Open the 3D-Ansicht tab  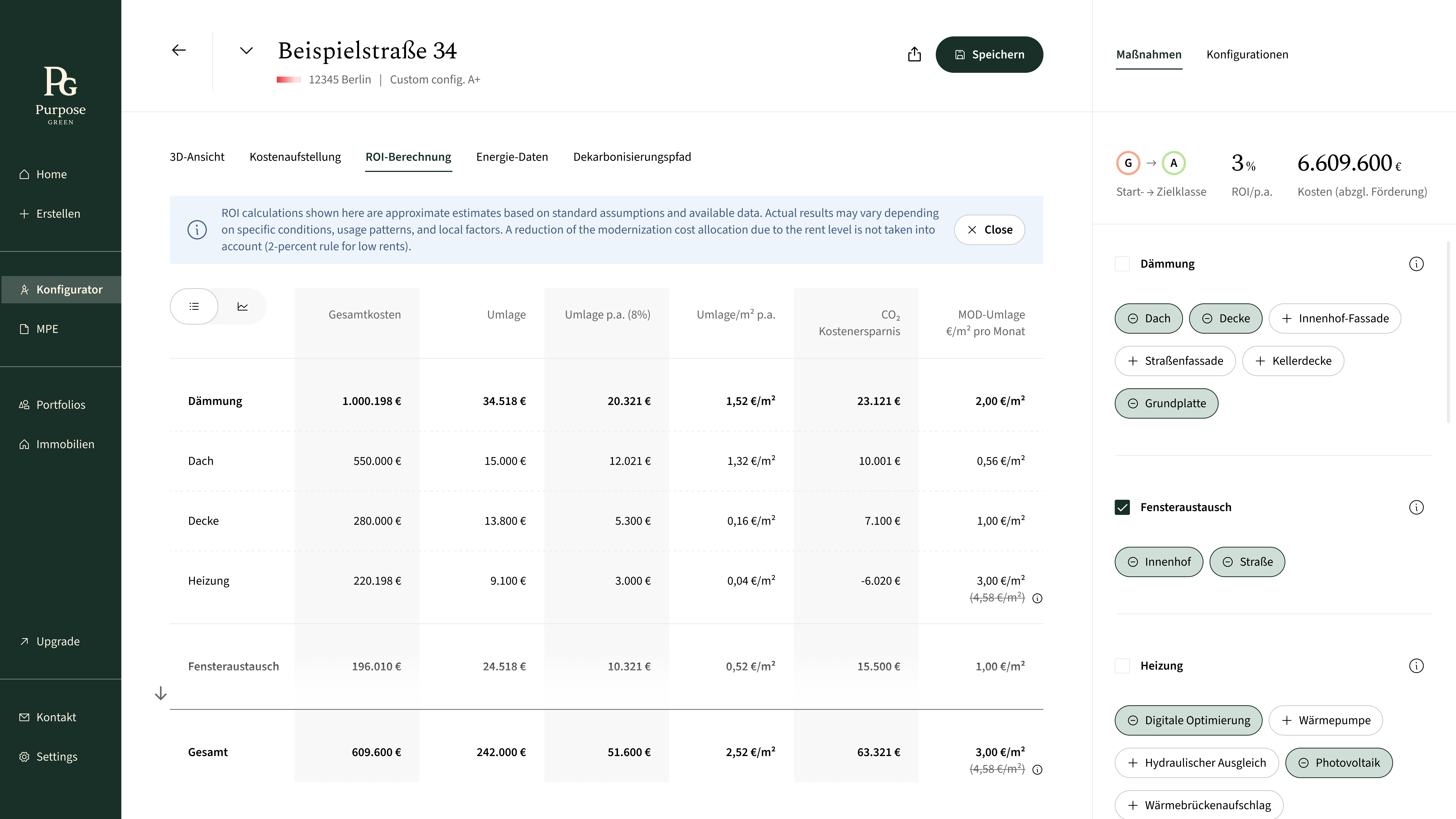tap(197, 157)
